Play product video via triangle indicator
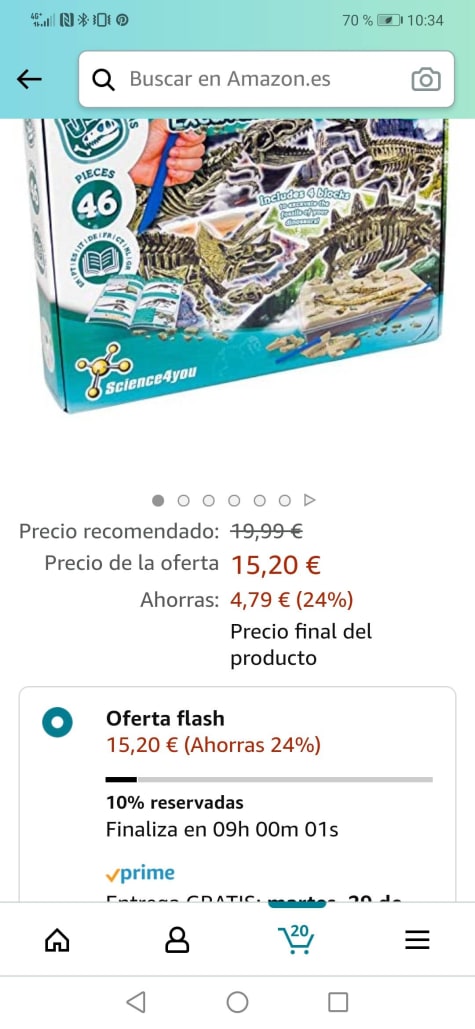The image size is (475, 1029). [310, 501]
